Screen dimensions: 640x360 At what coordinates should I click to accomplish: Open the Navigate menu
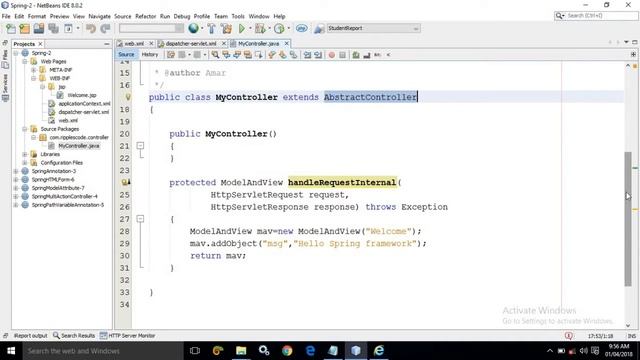(x=100, y=16)
